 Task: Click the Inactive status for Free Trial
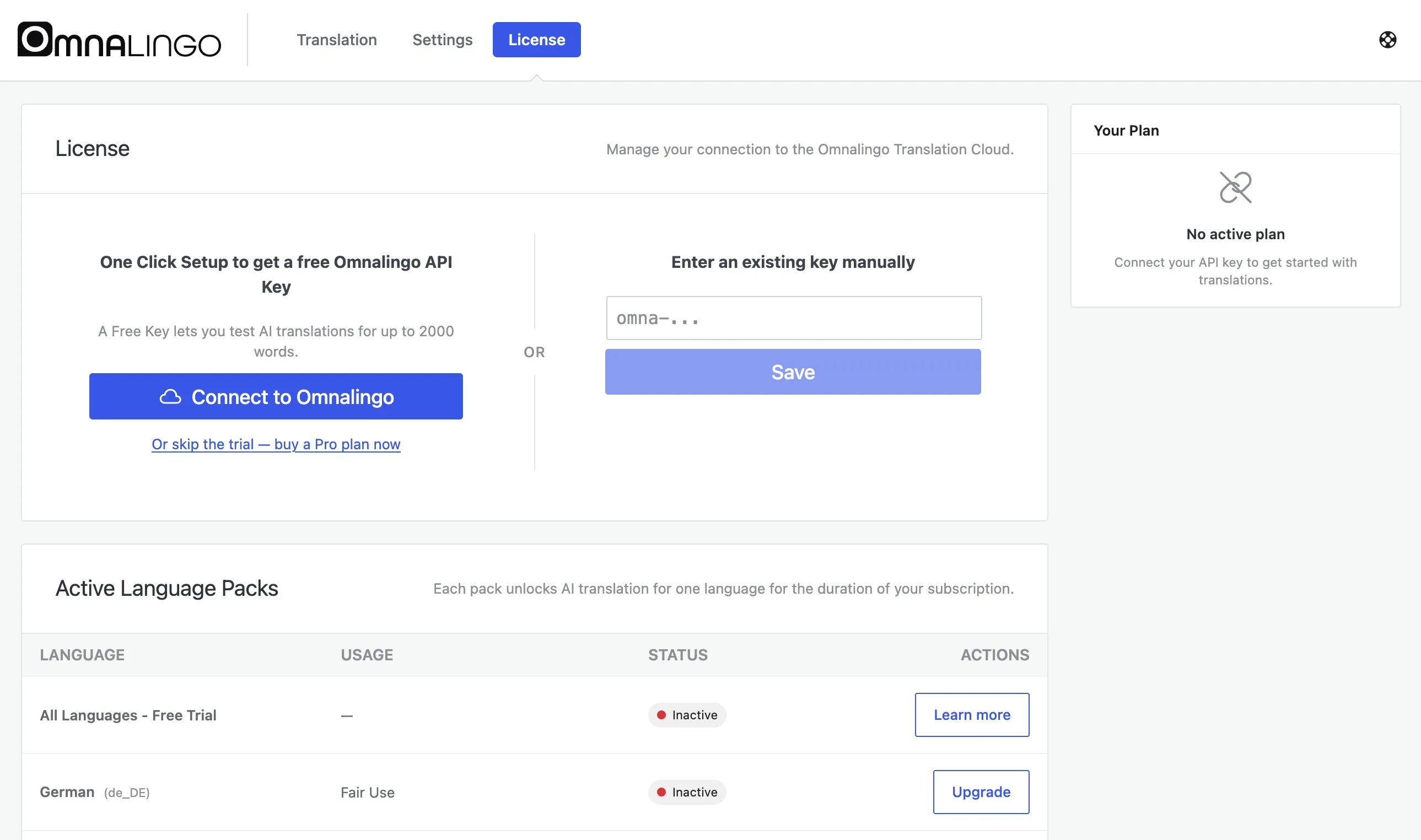click(686, 714)
